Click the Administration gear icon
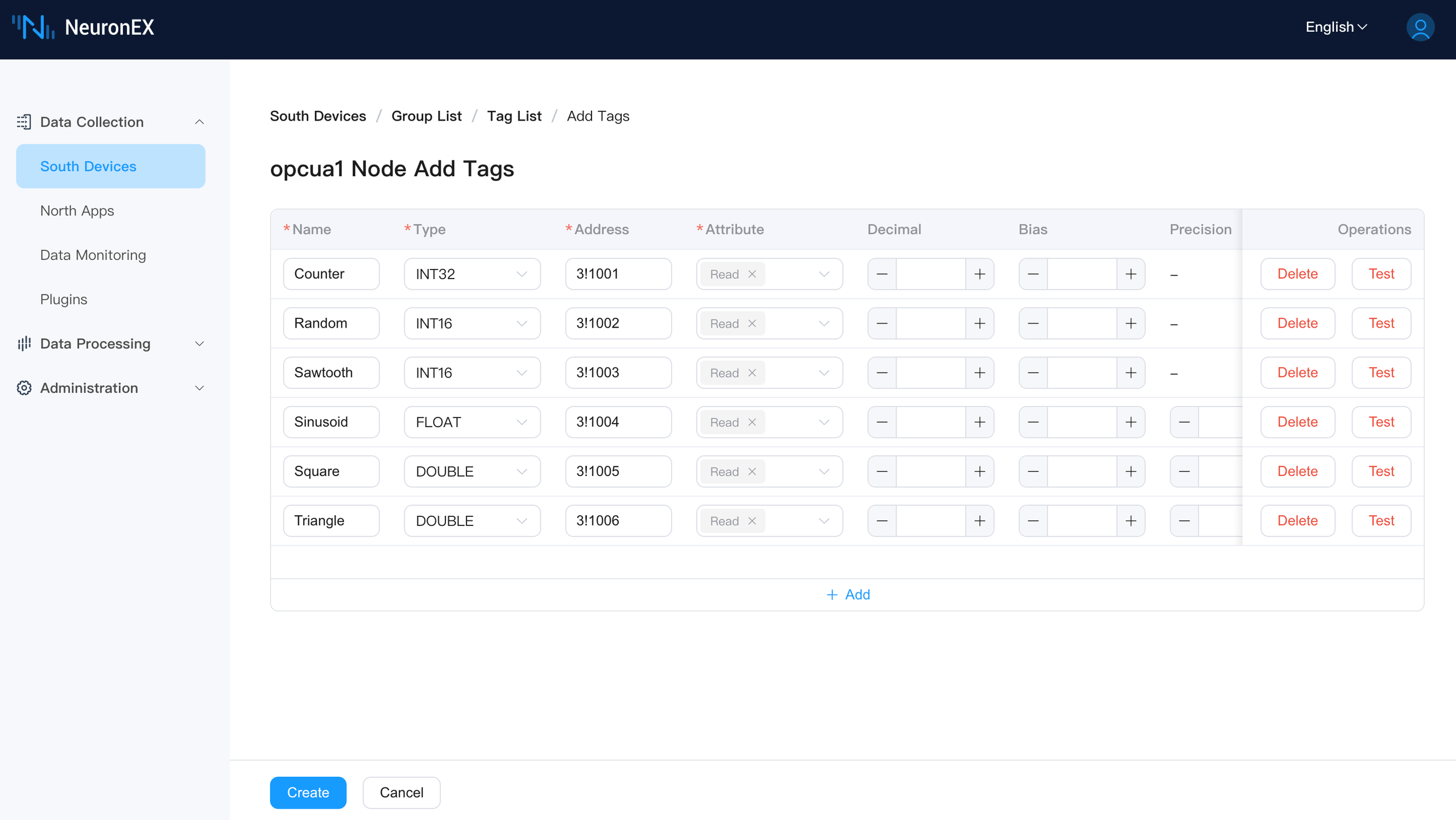 24,388
